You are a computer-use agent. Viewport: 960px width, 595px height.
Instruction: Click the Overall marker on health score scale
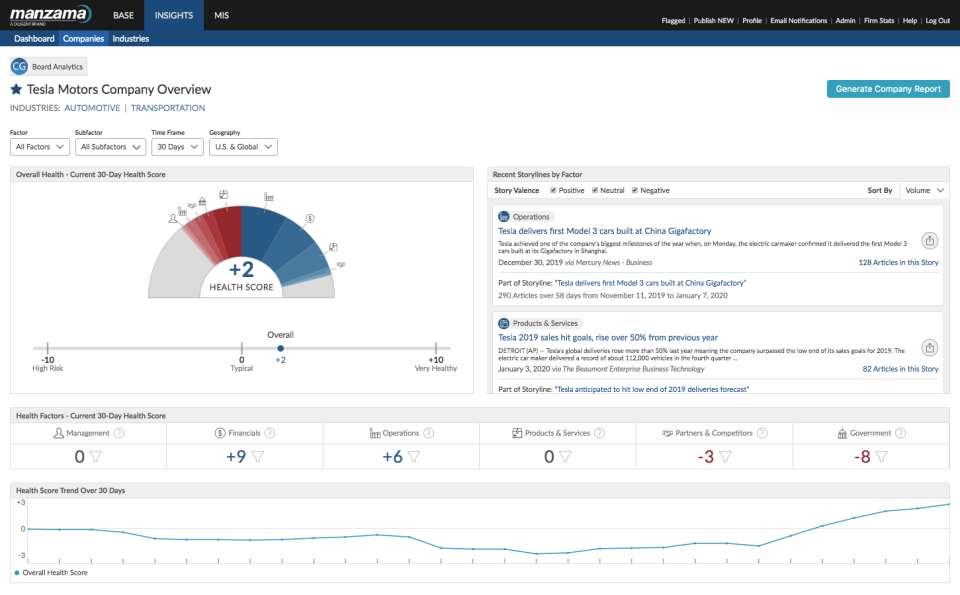tap(280, 348)
